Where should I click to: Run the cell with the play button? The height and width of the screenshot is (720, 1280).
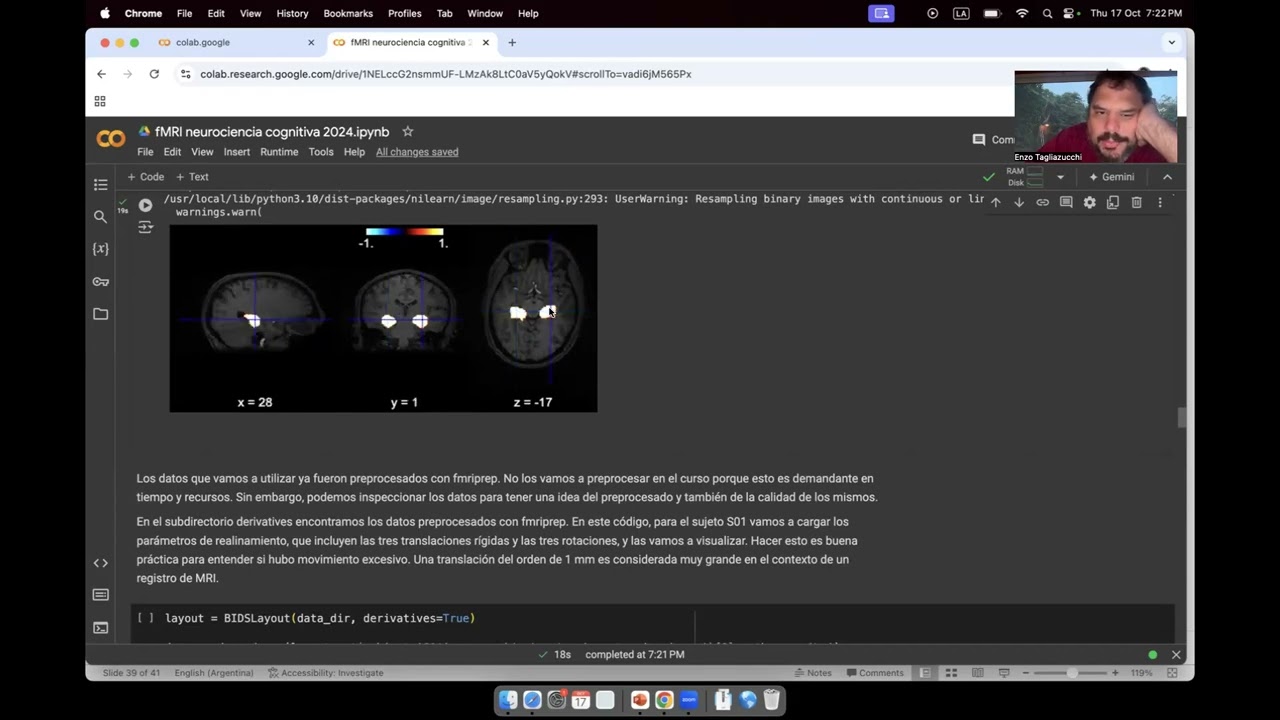pyautogui.click(x=145, y=206)
